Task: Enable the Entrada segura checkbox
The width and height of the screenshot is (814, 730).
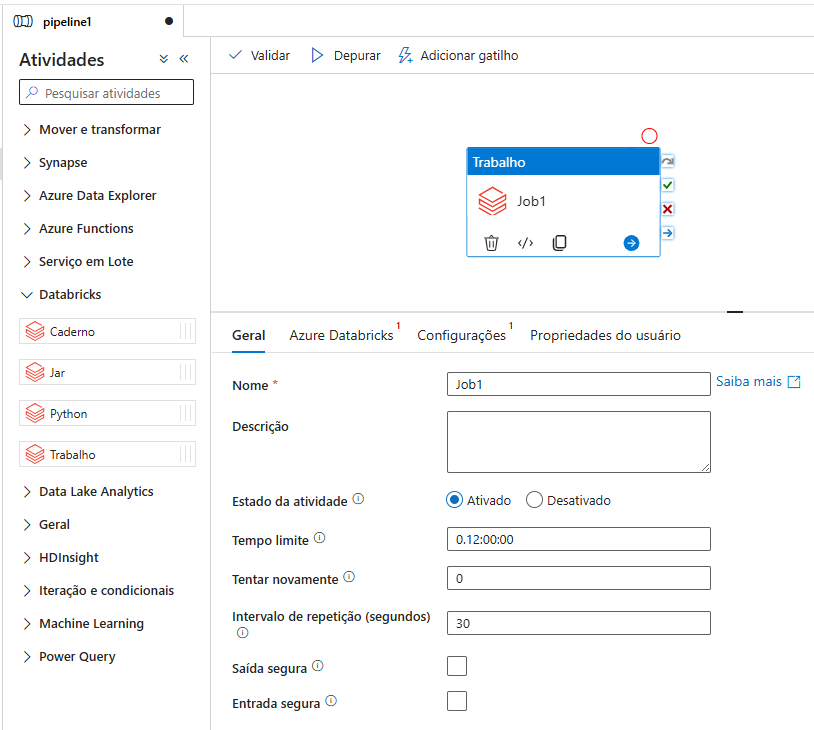Action: pos(457,701)
